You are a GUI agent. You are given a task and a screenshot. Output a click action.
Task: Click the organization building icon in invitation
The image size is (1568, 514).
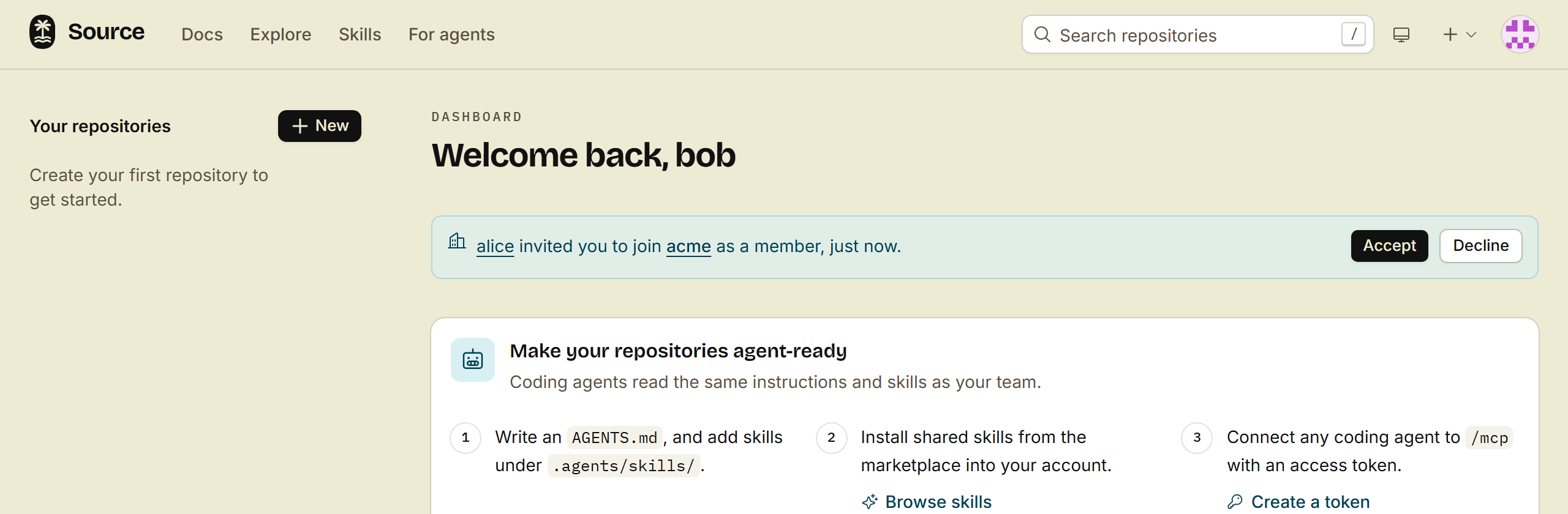[457, 240]
